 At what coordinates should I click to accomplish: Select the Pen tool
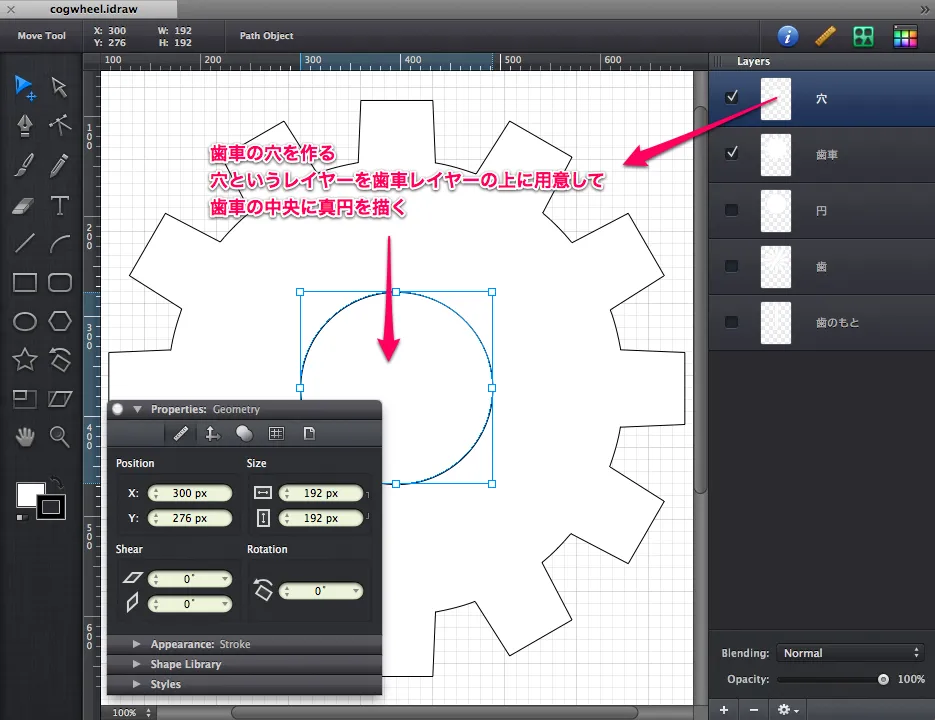(x=25, y=125)
